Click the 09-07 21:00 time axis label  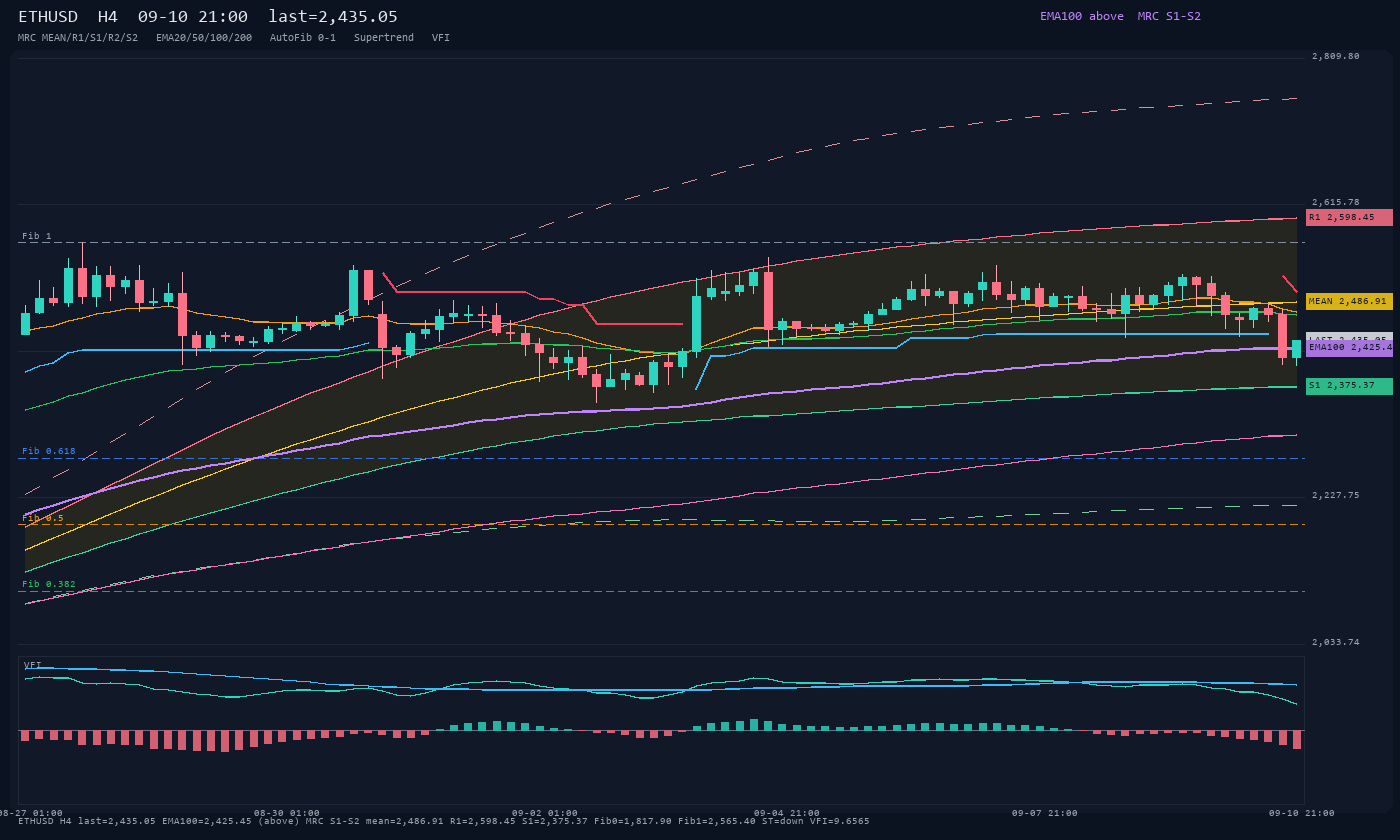[x=1045, y=813]
